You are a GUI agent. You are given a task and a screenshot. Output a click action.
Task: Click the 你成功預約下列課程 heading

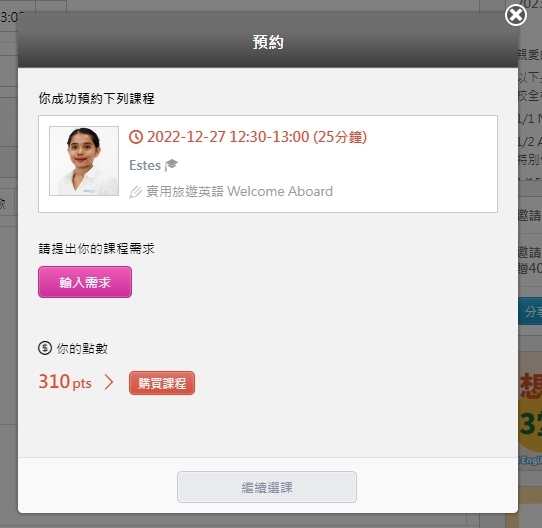[96, 99]
